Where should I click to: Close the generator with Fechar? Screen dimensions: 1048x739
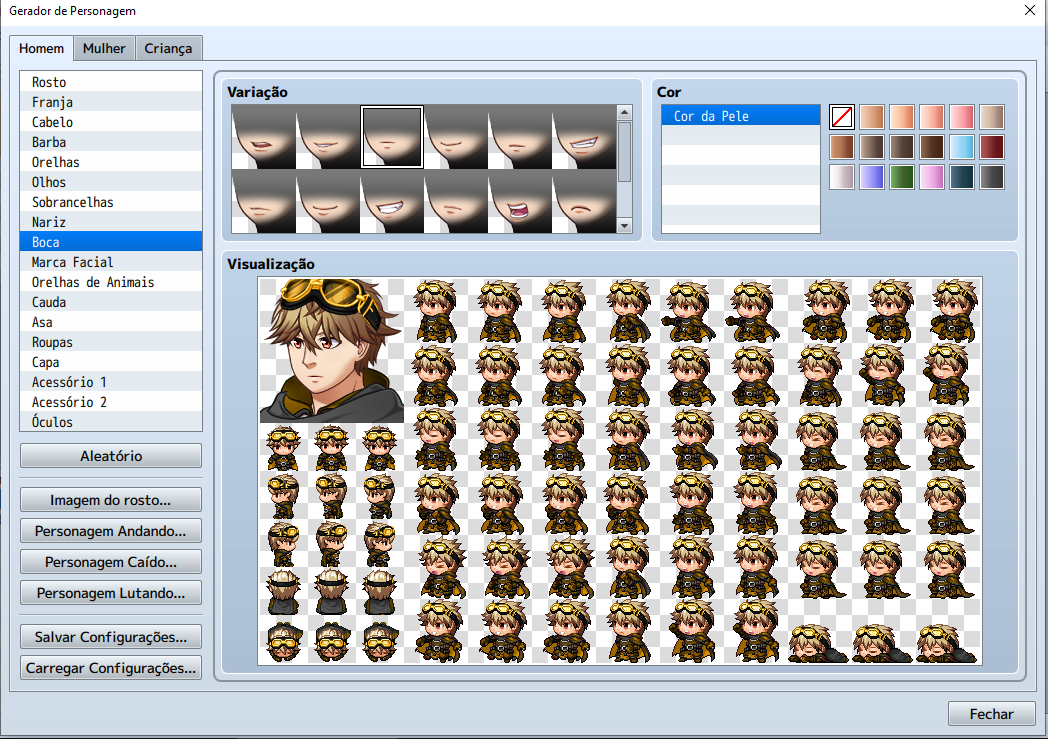point(991,713)
